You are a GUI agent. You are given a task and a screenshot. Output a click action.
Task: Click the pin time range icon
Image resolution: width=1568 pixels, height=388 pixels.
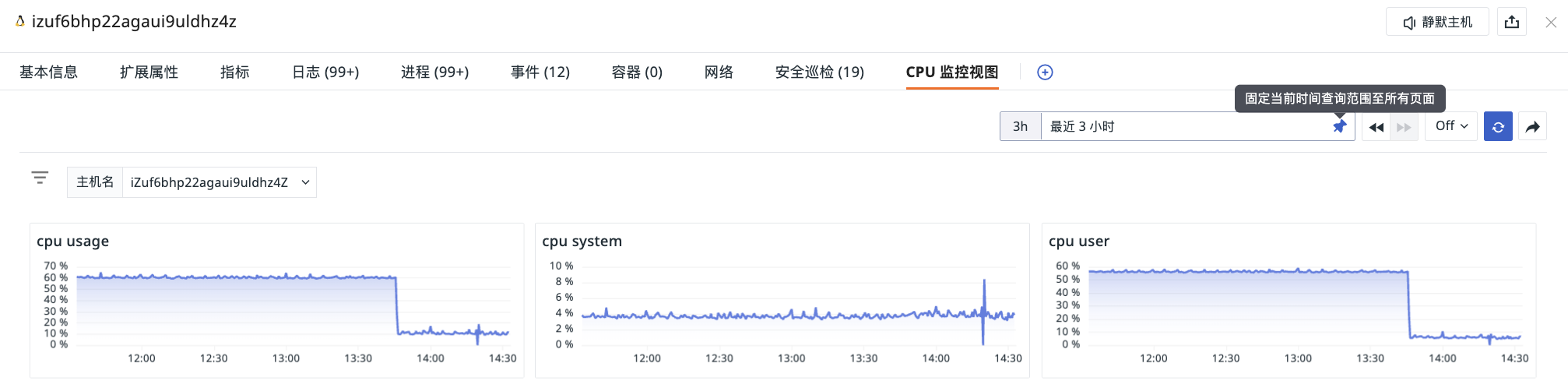coord(1339,126)
